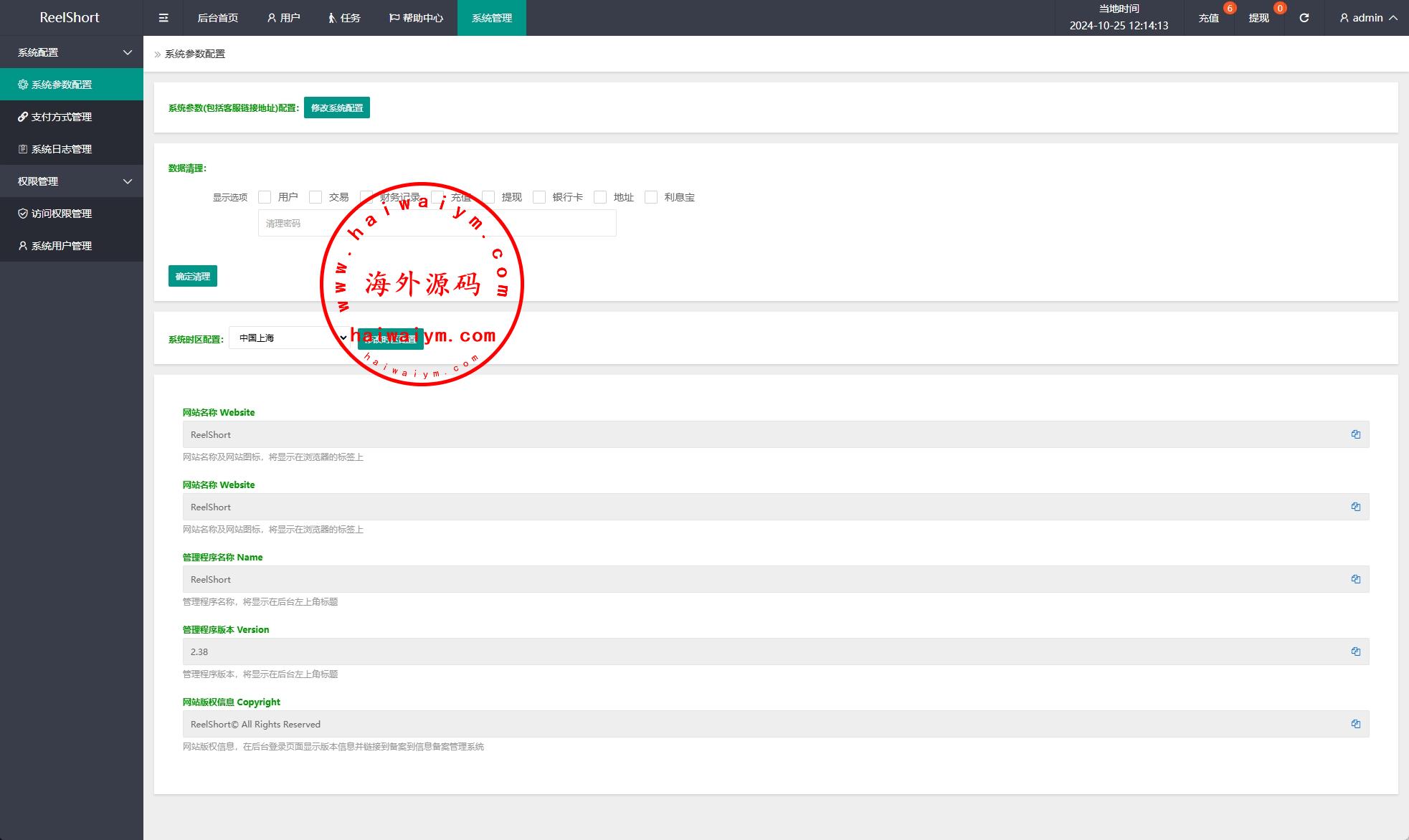Click the sidebar collapse hamburger icon
The width and height of the screenshot is (1409, 840).
[x=163, y=18]
